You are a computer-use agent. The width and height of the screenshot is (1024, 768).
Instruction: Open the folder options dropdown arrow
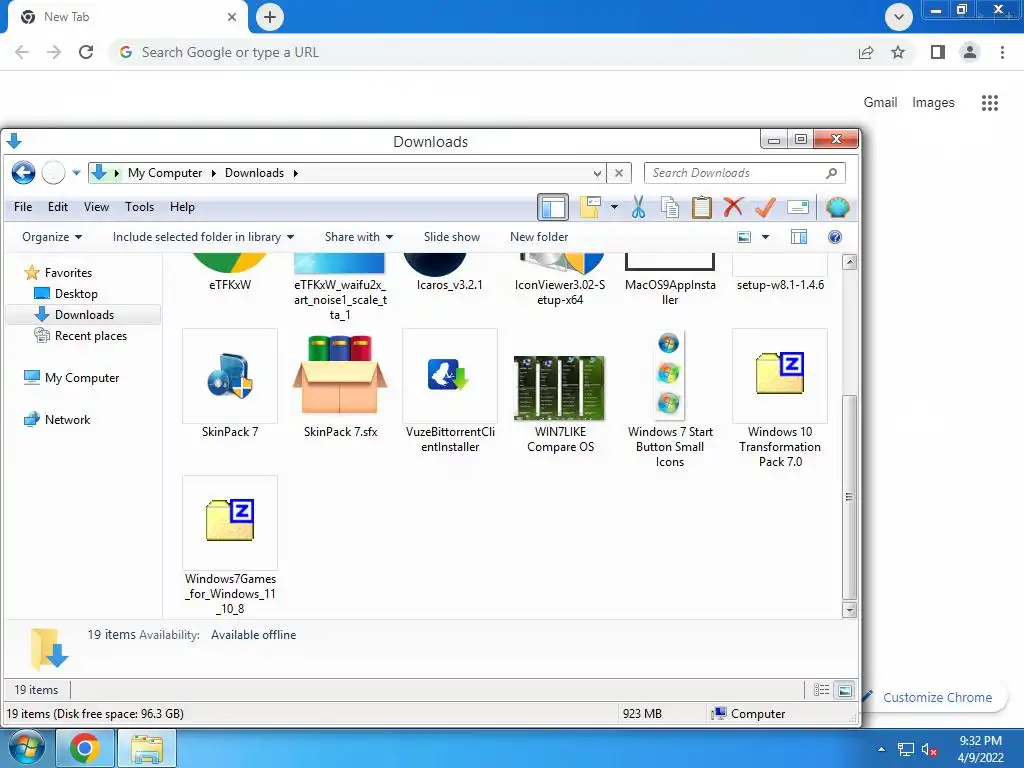click(x=614, y=208)
